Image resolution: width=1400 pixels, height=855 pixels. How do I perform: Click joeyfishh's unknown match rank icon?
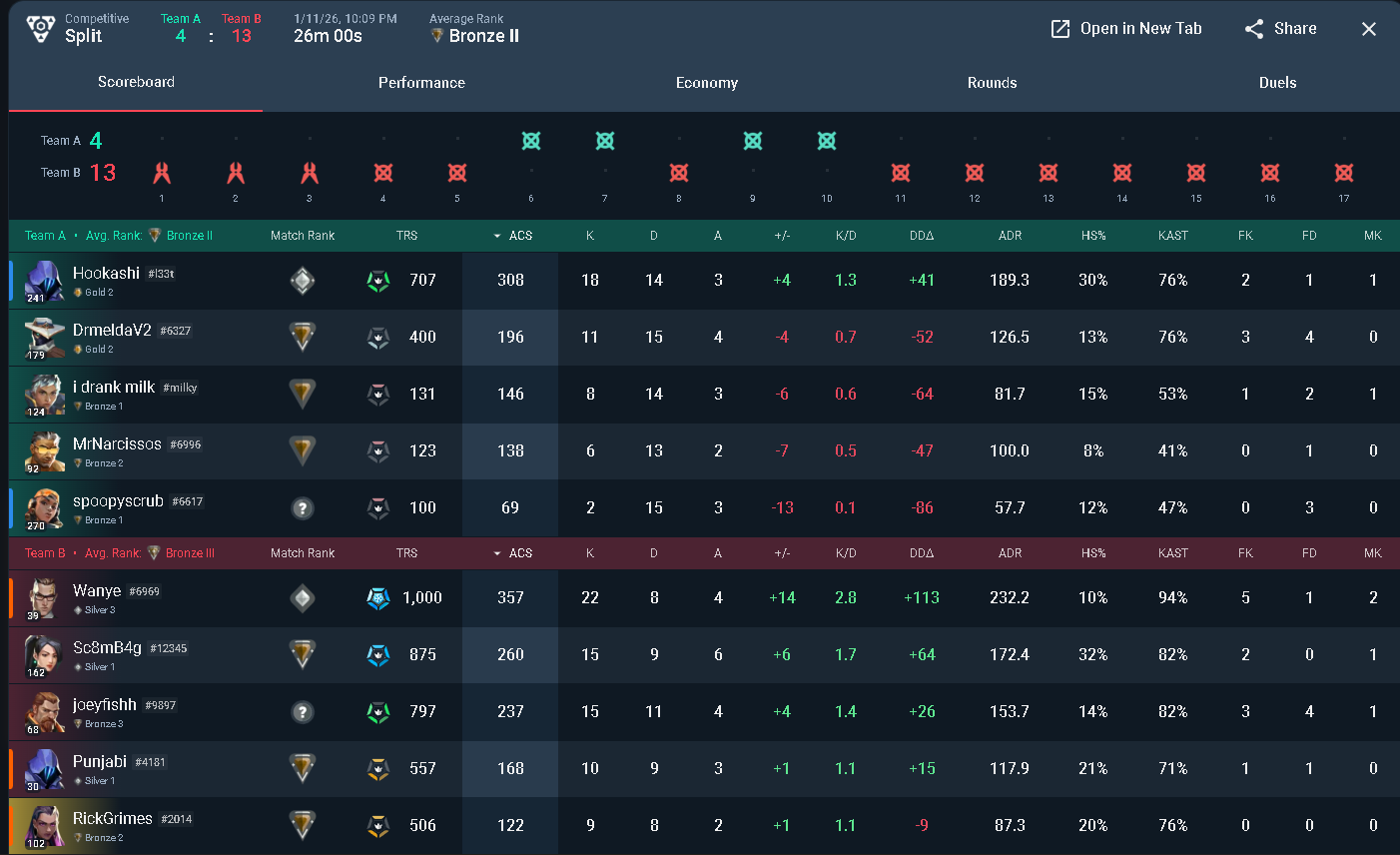[303, 712]
